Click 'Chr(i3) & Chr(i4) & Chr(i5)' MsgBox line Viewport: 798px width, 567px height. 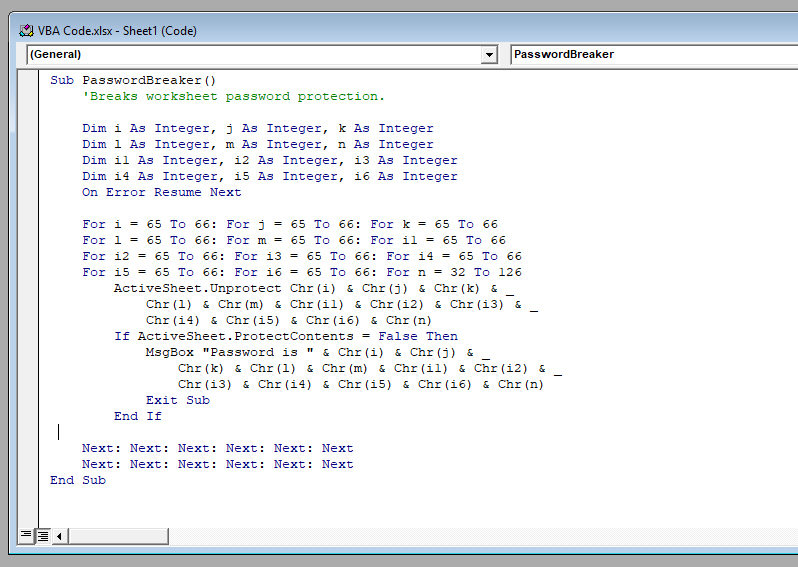[x=361, y=384]
